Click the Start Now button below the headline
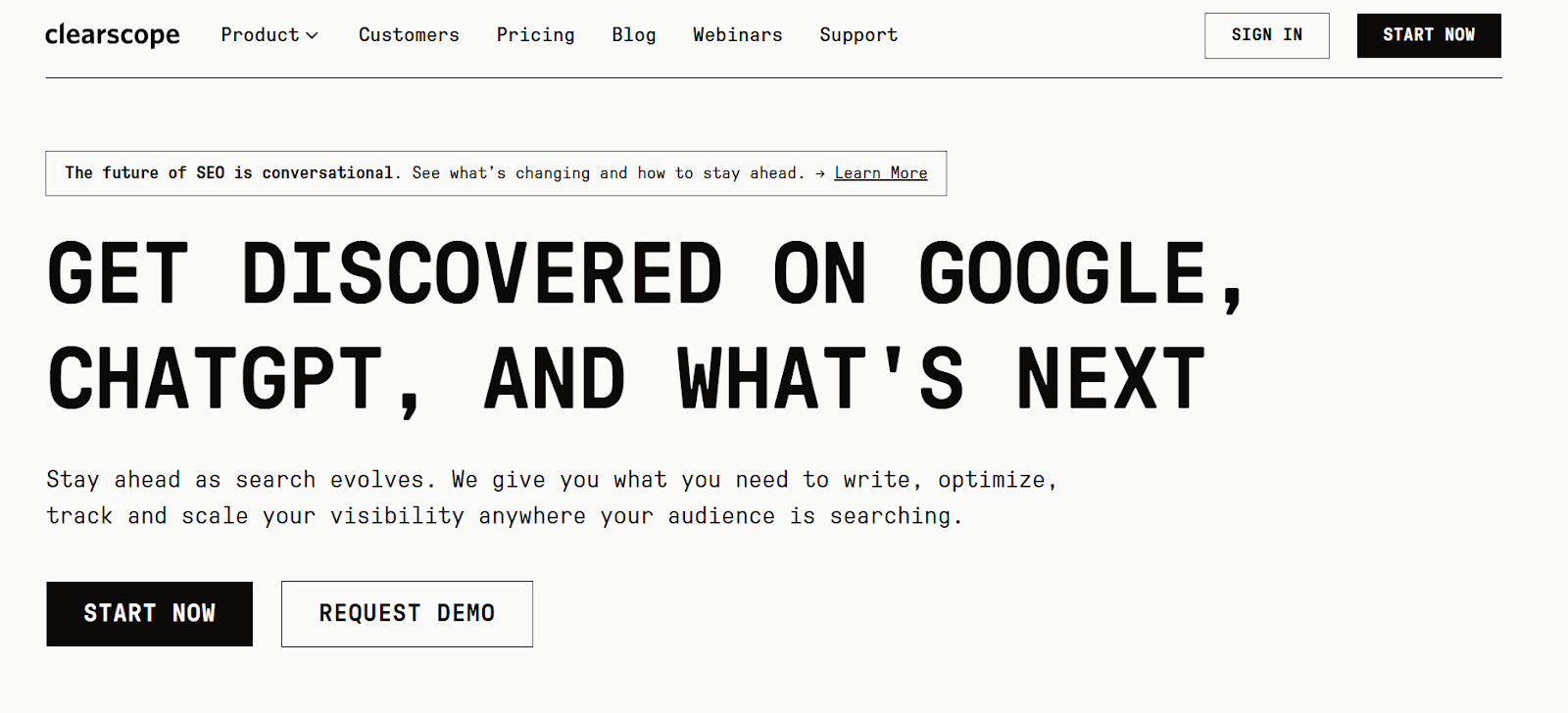The image size is (1568, 713). [x=149, y=614]
